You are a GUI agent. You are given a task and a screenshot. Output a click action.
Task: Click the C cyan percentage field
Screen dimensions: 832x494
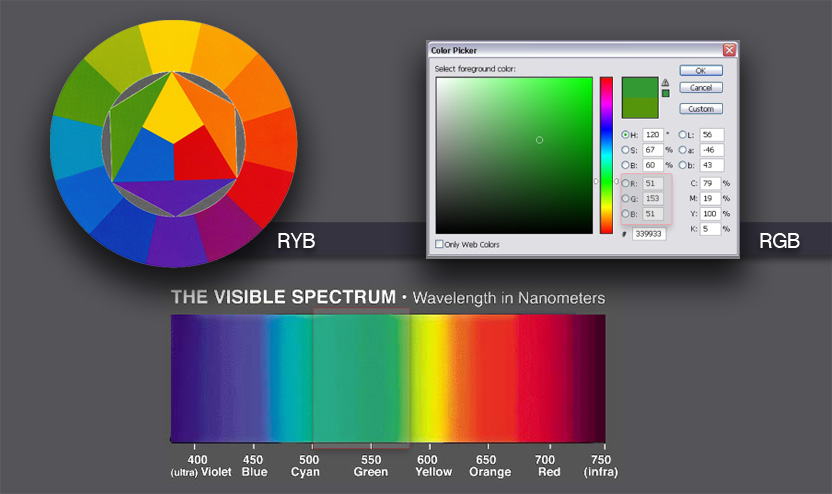pyautogui.click(x=710, y=184)
